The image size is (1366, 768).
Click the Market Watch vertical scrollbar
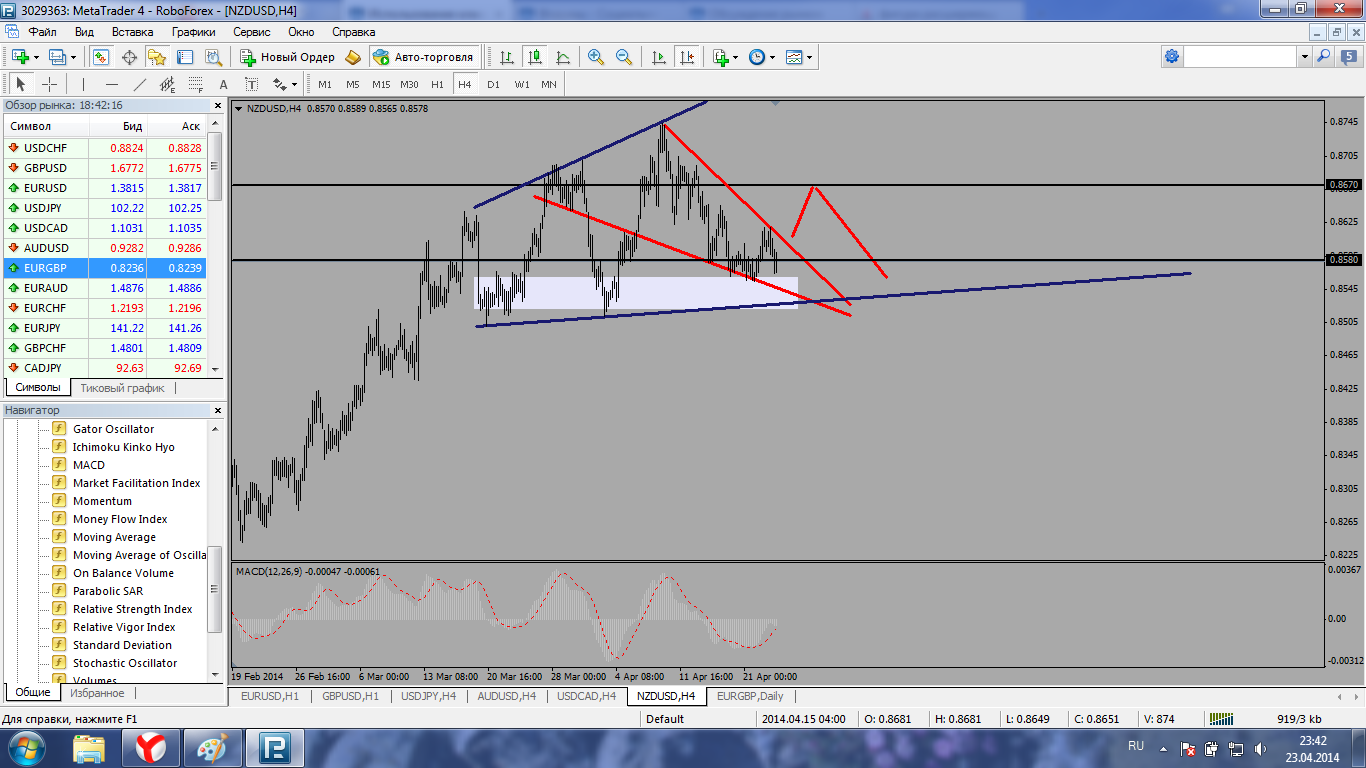(x=215, y=246)
